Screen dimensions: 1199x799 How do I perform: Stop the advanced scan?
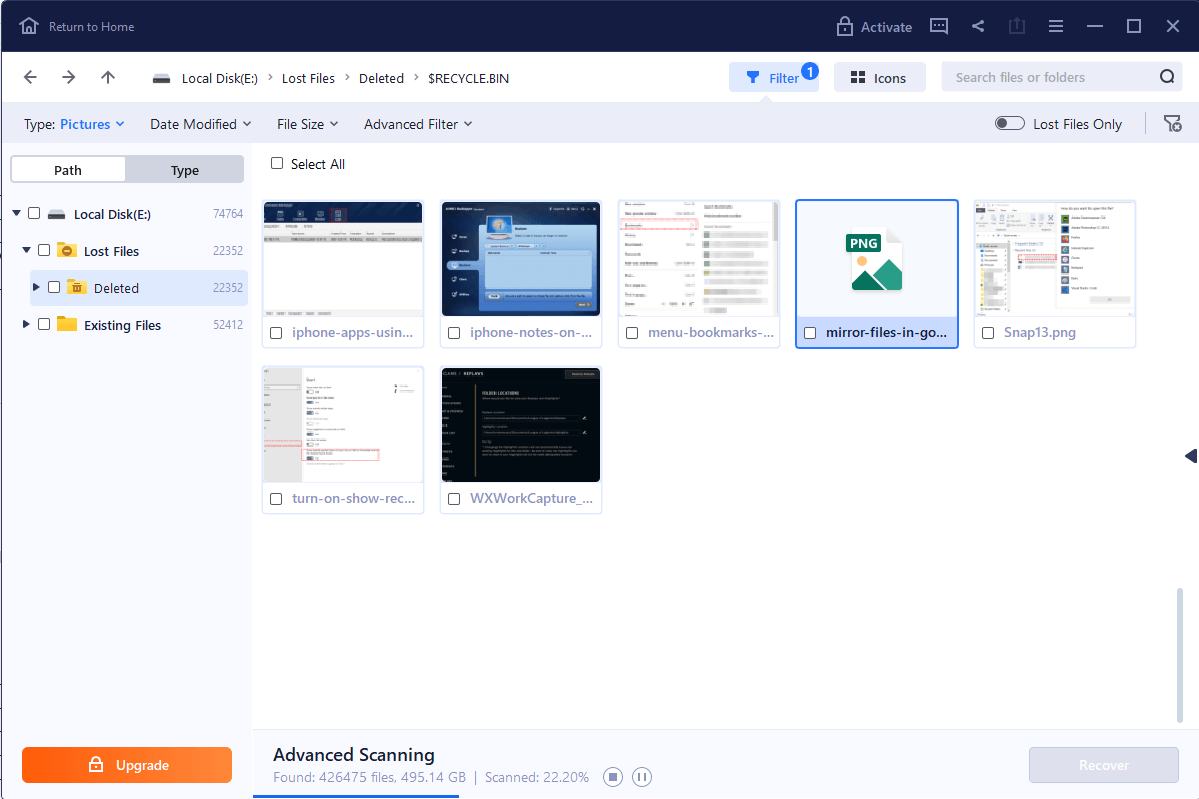[613, 777]
